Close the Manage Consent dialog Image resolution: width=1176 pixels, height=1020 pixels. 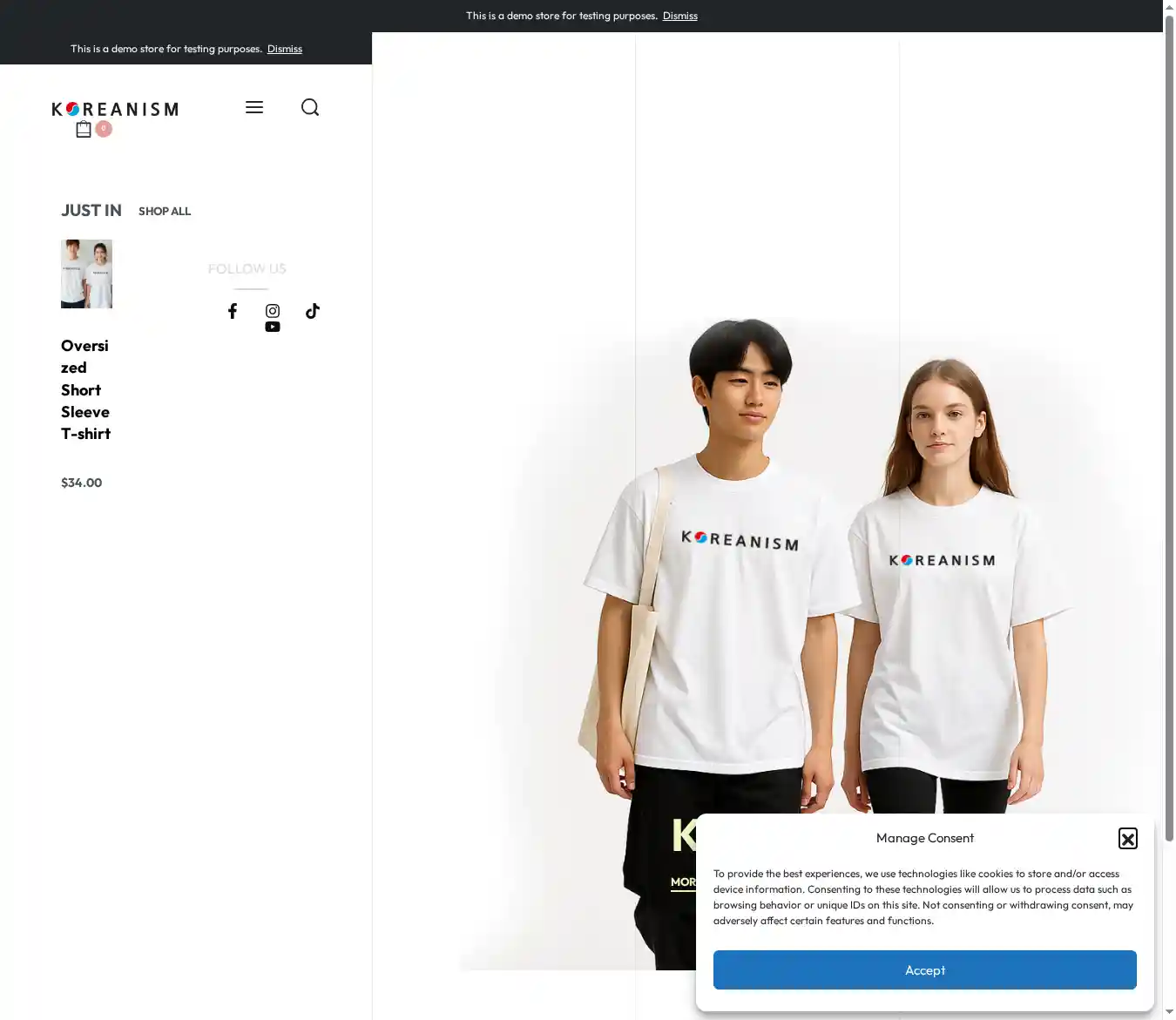coord(1127,838)
